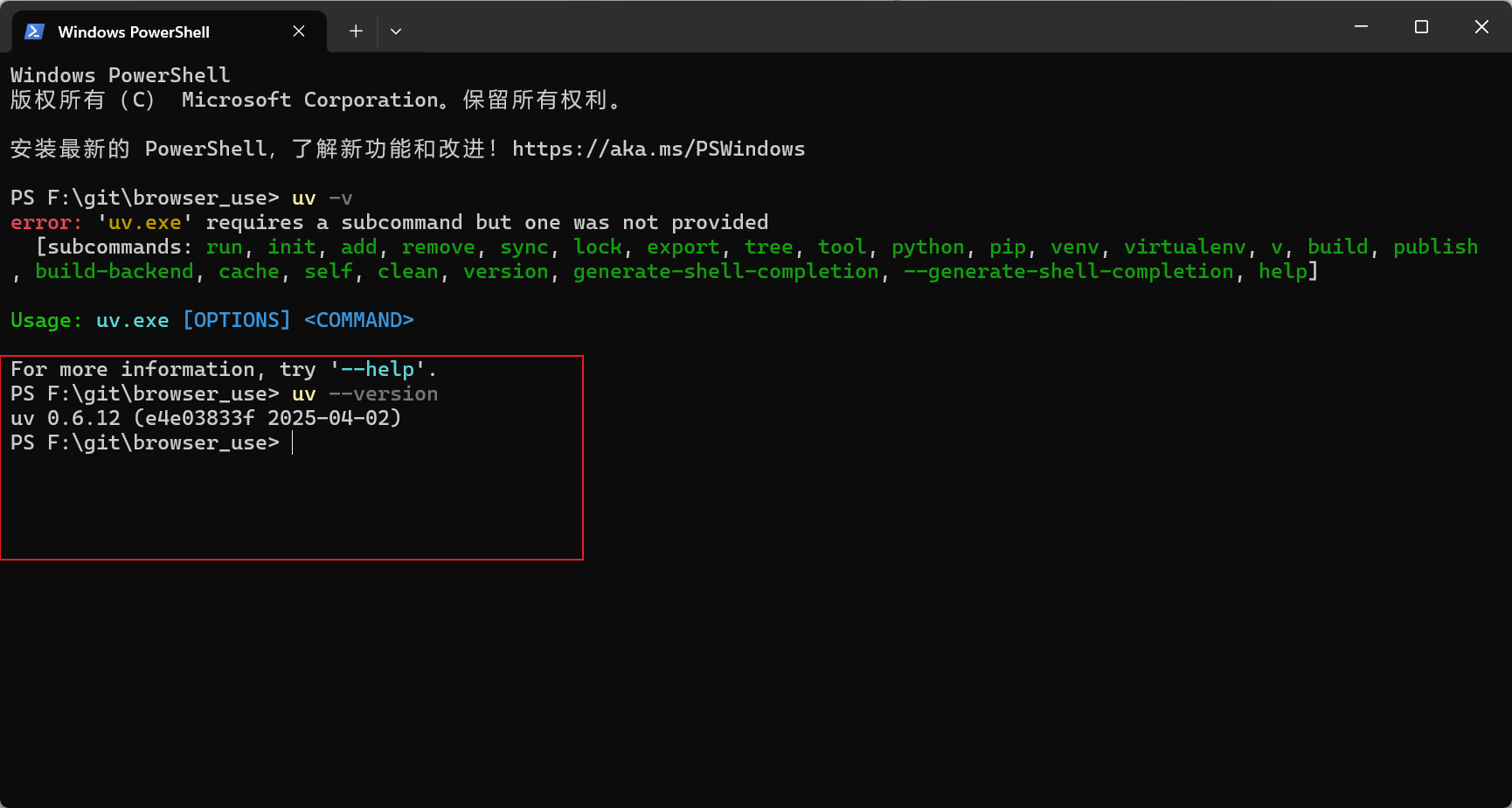
Task: Click the 'publish' subcommand text
Action: point(1435,247)
